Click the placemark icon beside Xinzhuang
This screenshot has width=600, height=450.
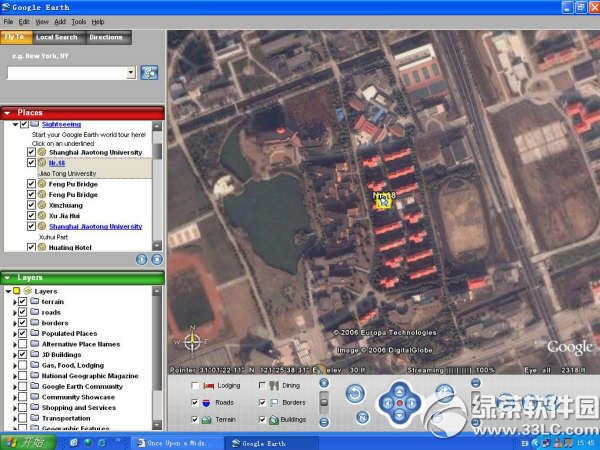tap(42, 205)
